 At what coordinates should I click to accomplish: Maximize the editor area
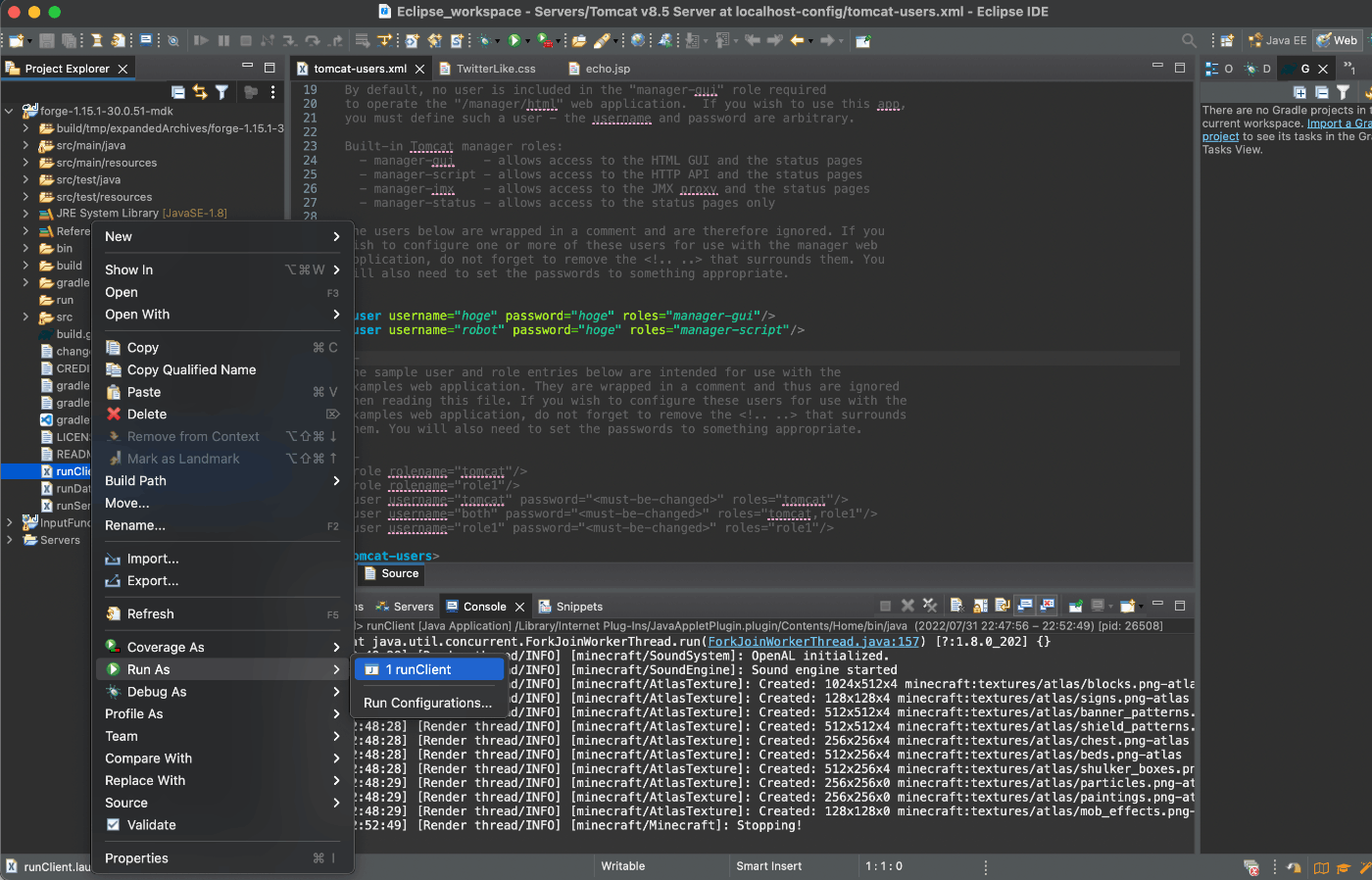coord(1180,68)
